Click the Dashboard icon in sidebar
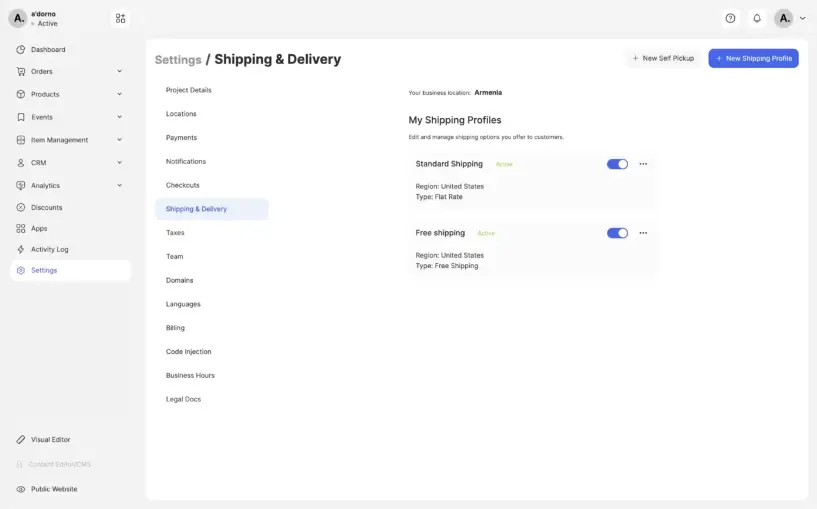This screenshot has width=817, height=509. coord(20,49)
